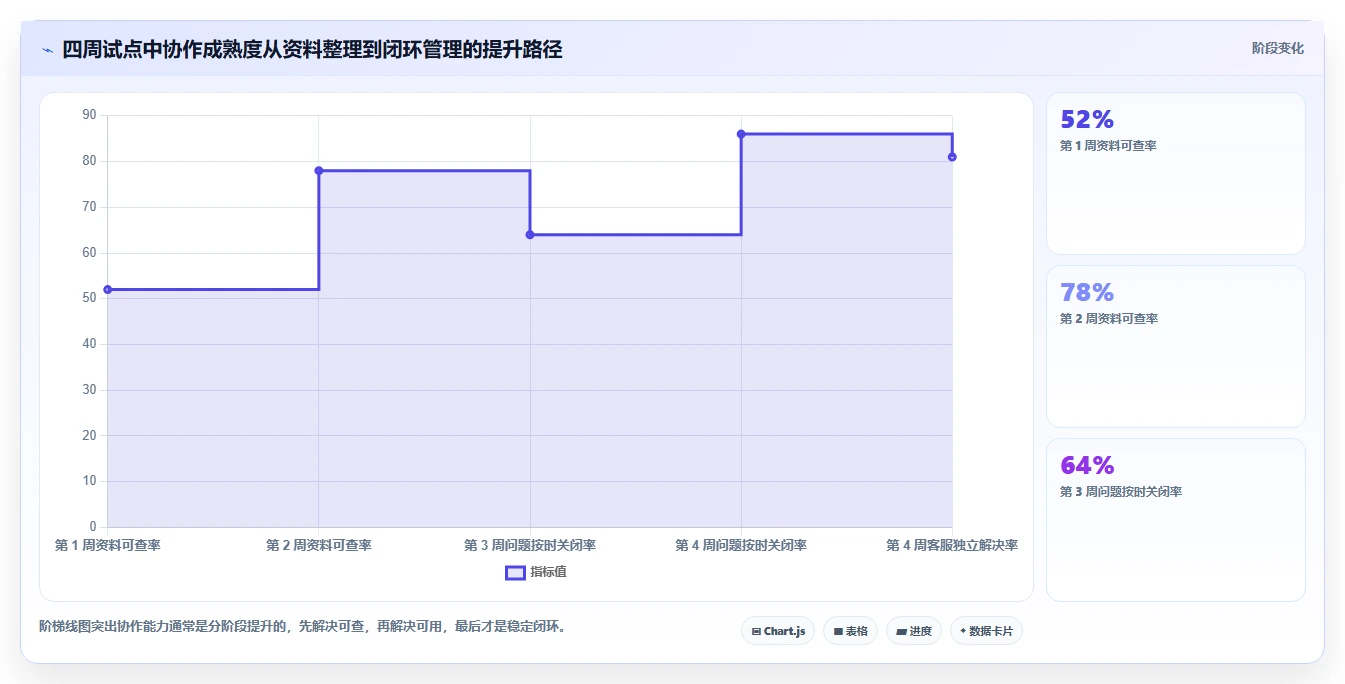Click x-axis label 第 4 周客服独立解决率
This screenshot has height=684, width=1345.
tap(952, 545)
